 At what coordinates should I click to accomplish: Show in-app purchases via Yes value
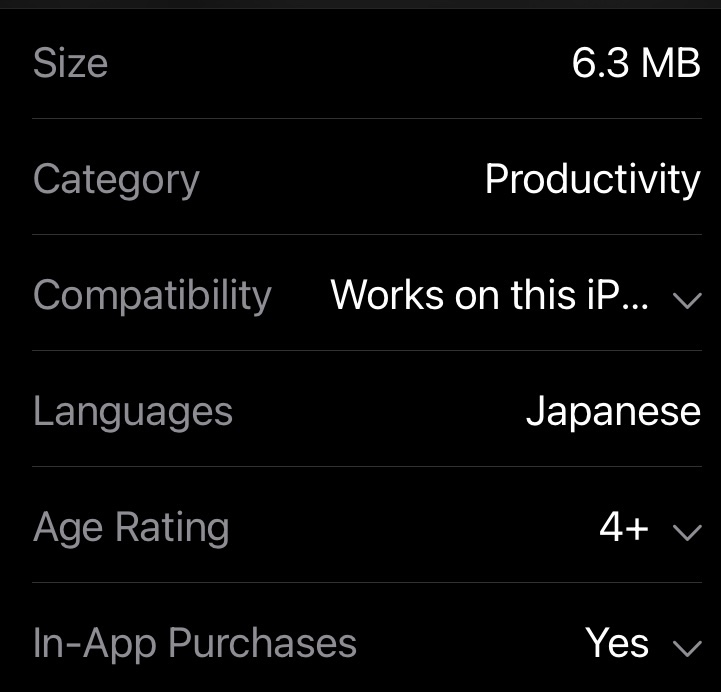tap(617, 644)
